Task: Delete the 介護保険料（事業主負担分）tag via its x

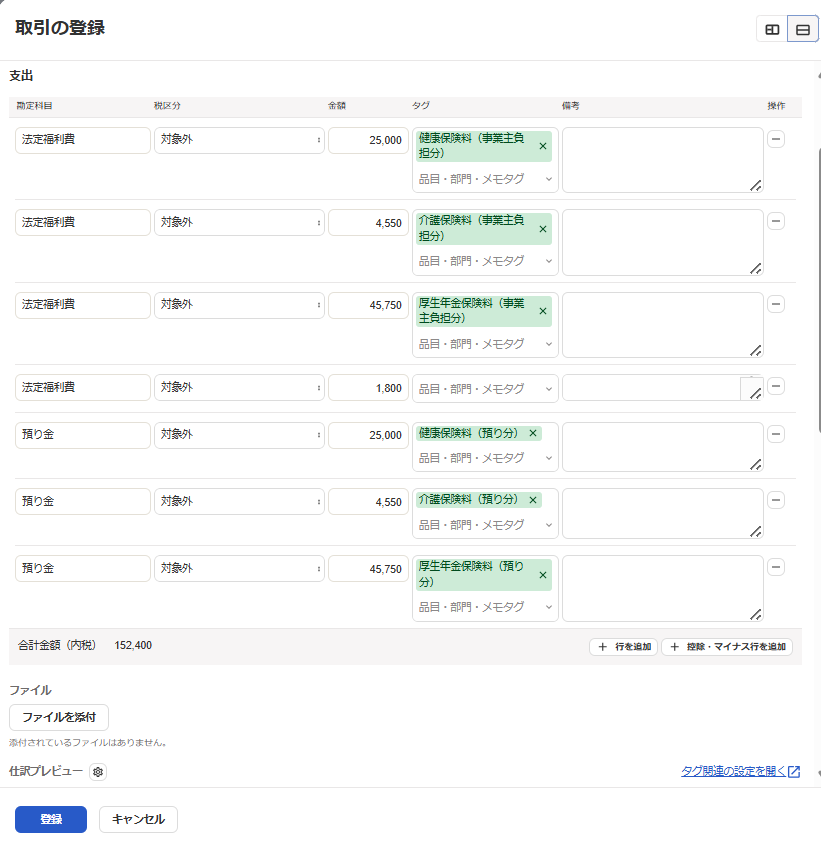Action: (x=543, y=229)
